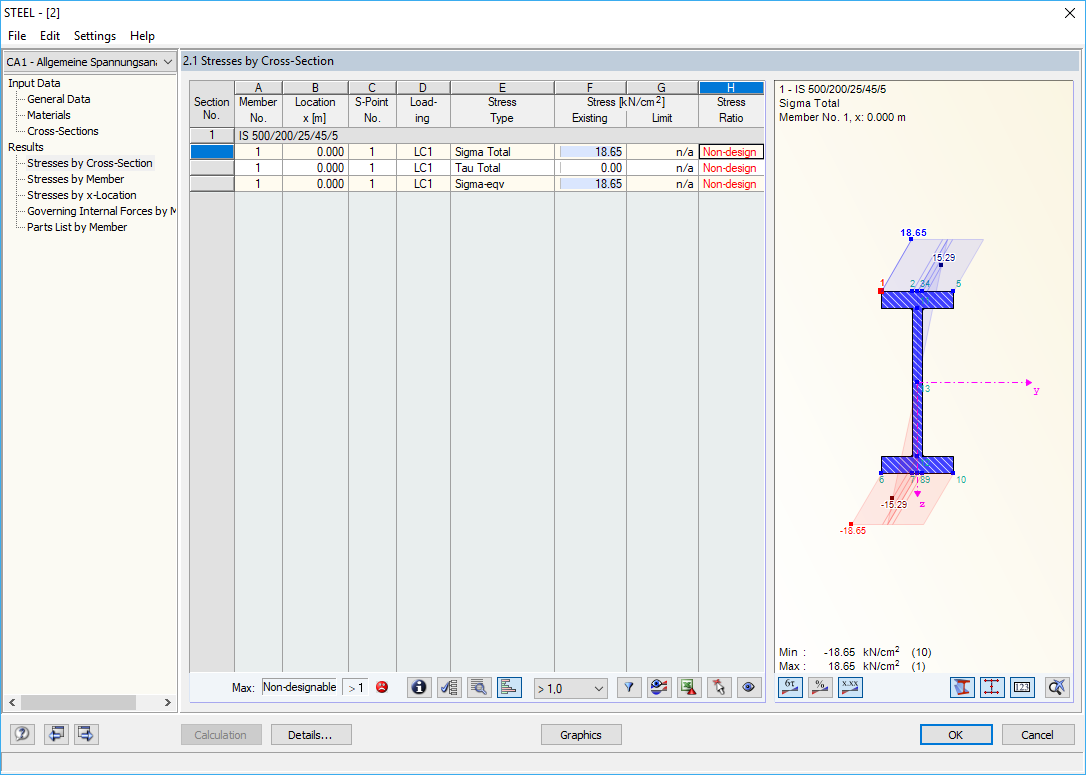Click the Graphics button at the bottom
1086x775 pixels.
[x=581, y=734]
